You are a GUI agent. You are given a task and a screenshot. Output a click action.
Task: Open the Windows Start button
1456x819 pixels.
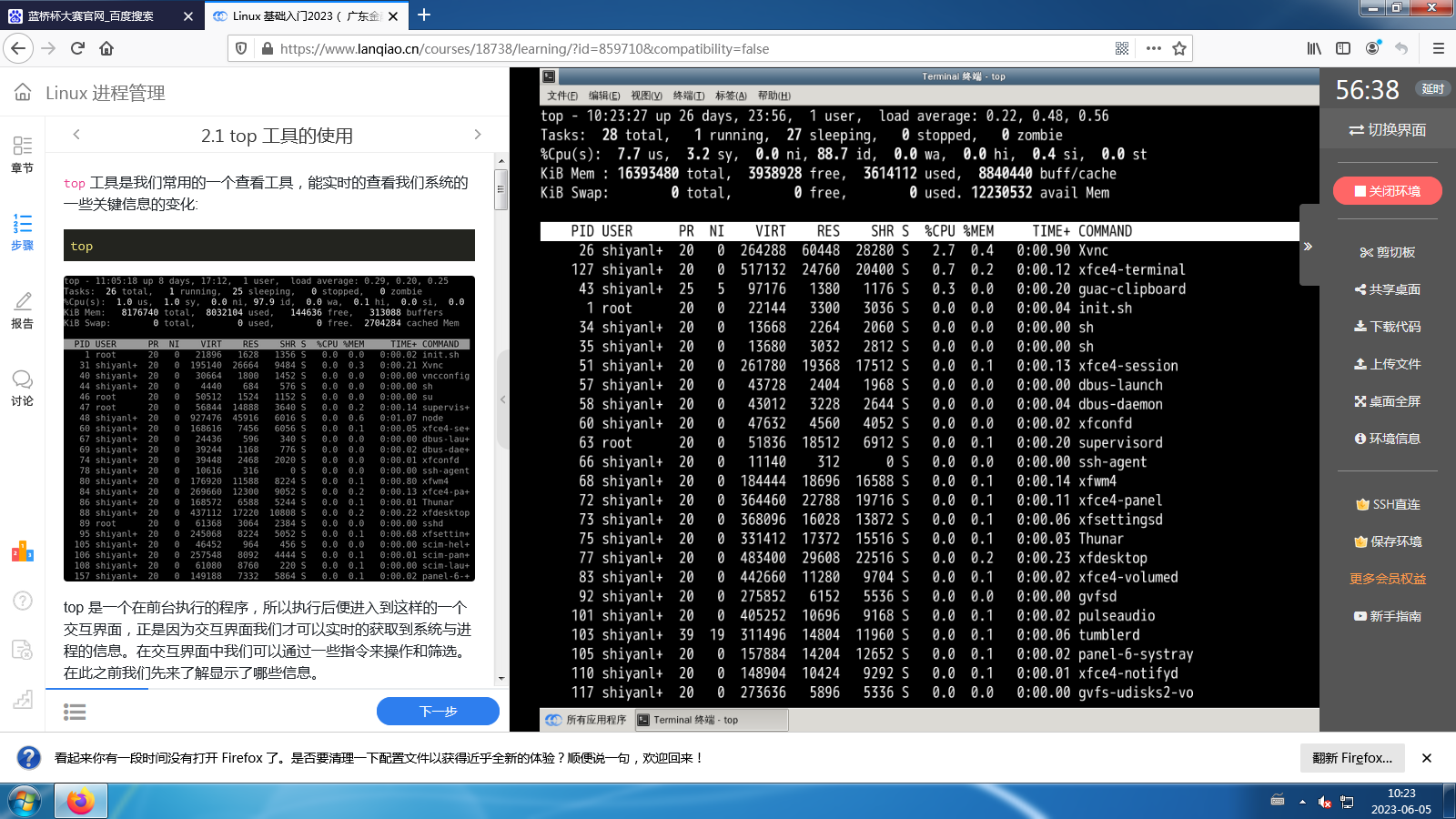click(x=25, y=801)
